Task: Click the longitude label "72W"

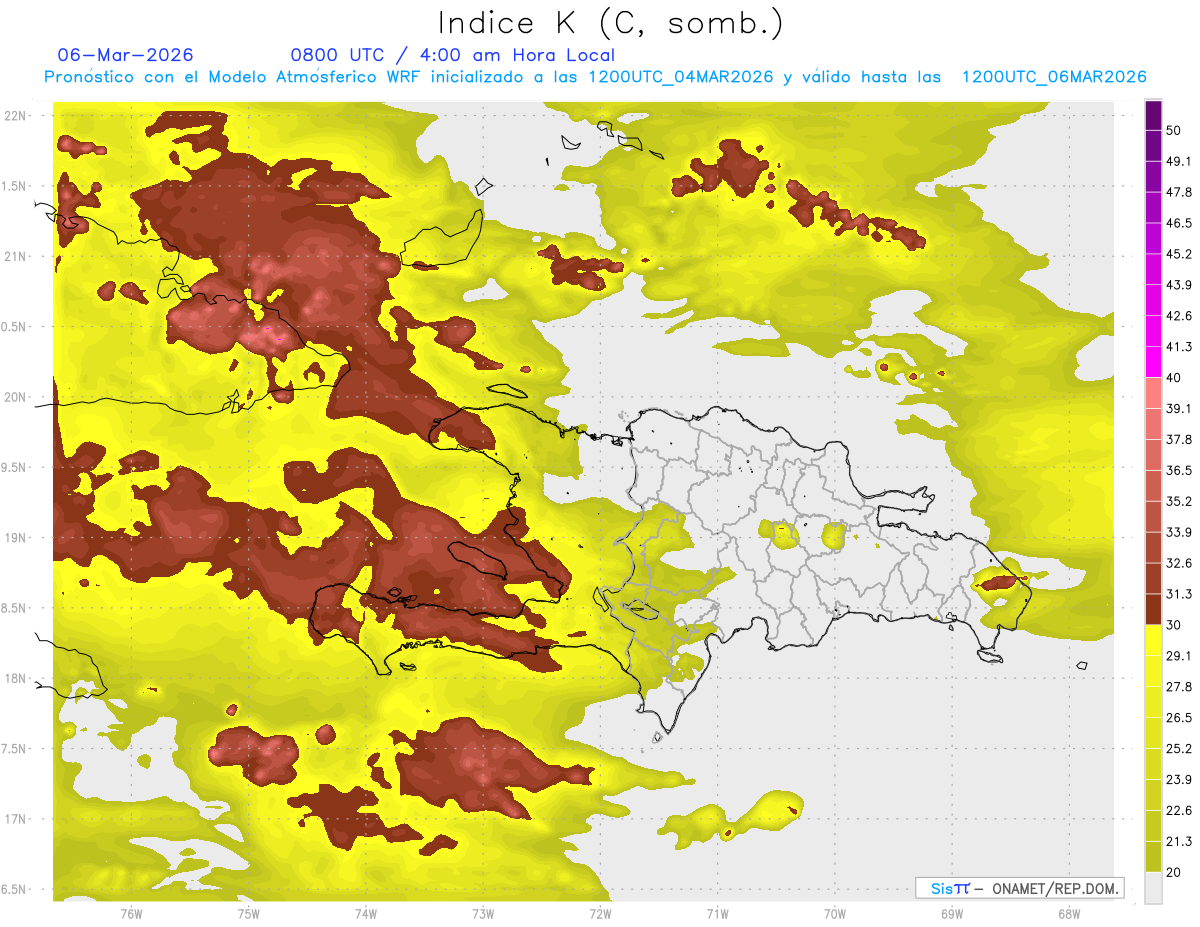Action: [x=600, y=912]
